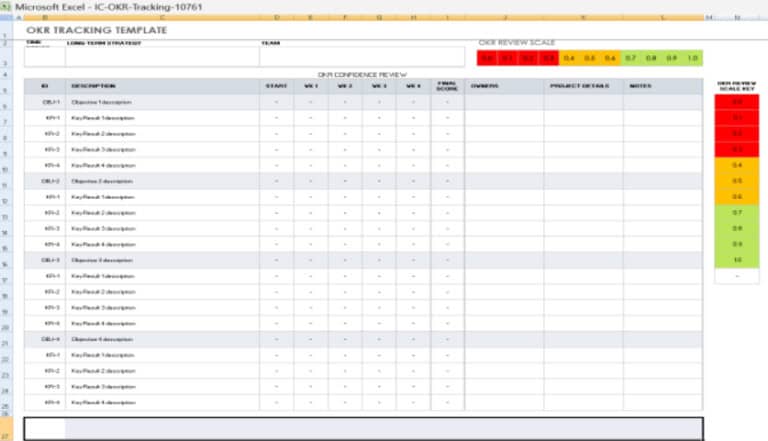Click the Objective 1 description cell
Screen dimensions: 768x441
click(162, 102)
